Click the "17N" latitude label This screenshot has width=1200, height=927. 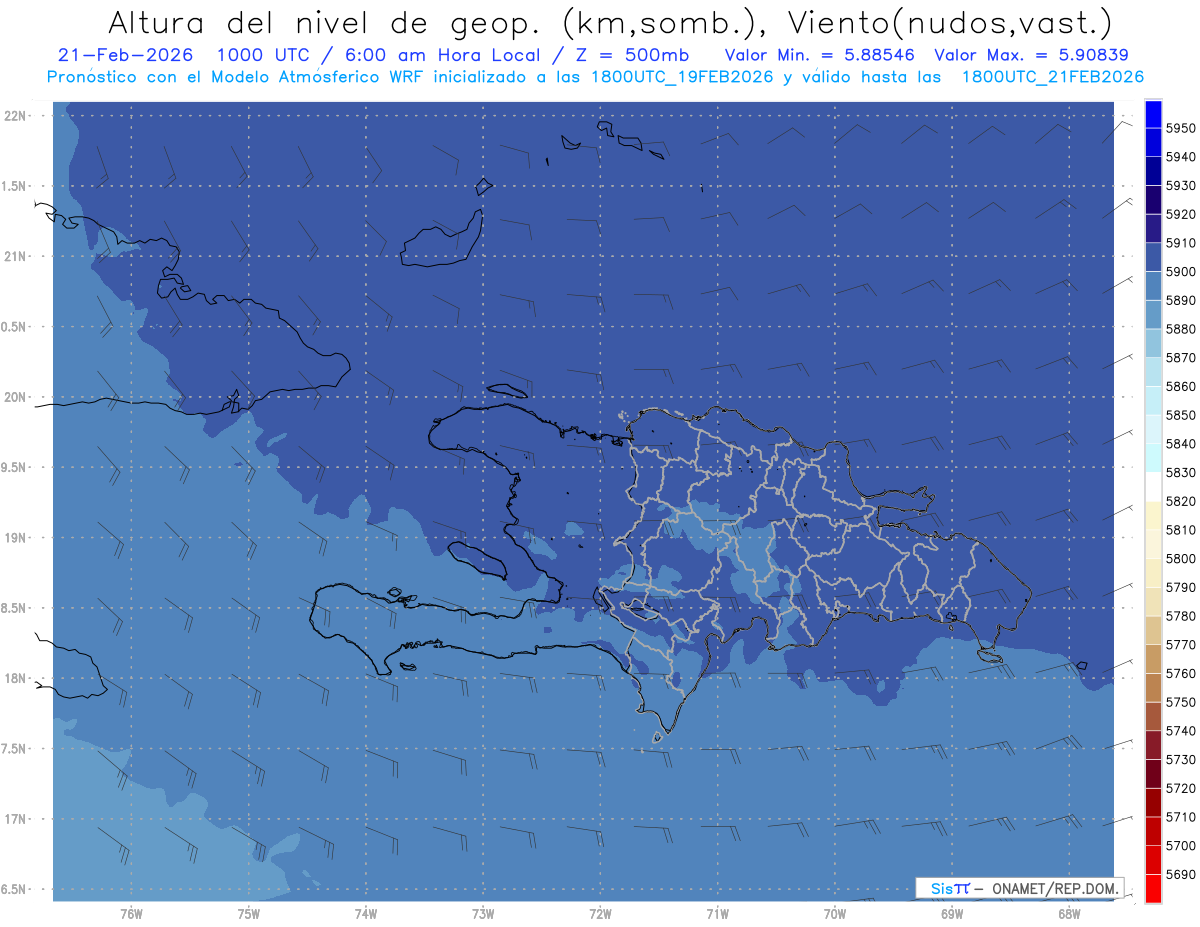tap(16, 820)
